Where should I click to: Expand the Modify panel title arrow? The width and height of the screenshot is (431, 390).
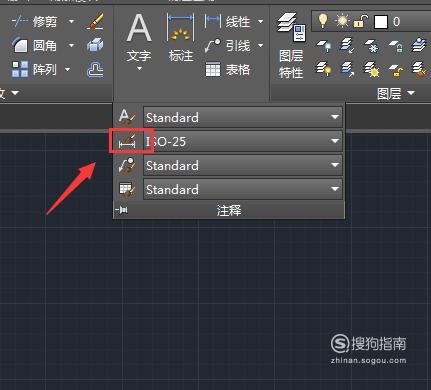tap(15, 93)
